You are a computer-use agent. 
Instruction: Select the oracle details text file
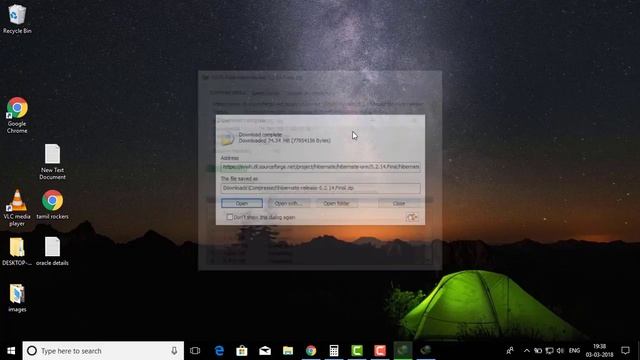[52, 251]
